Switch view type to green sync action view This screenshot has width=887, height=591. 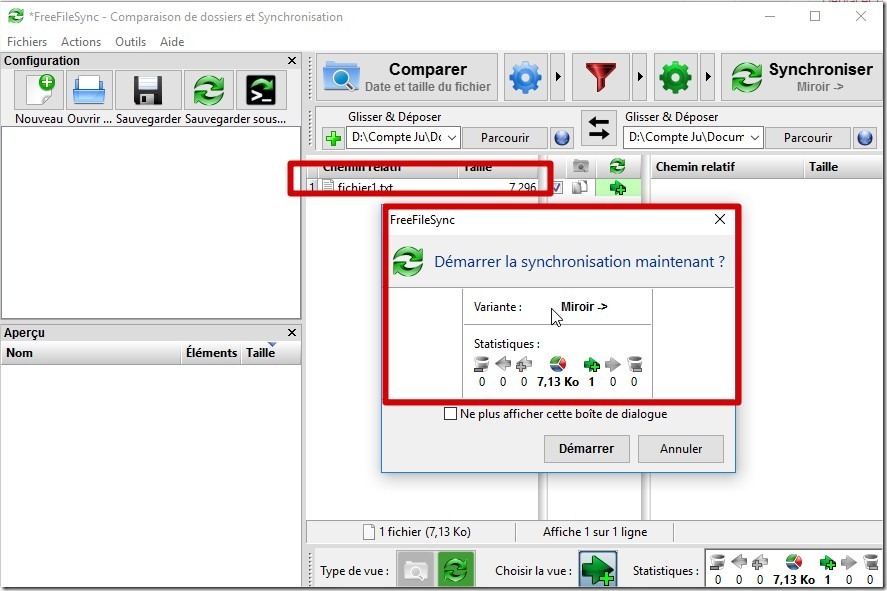tap(455, 570)
